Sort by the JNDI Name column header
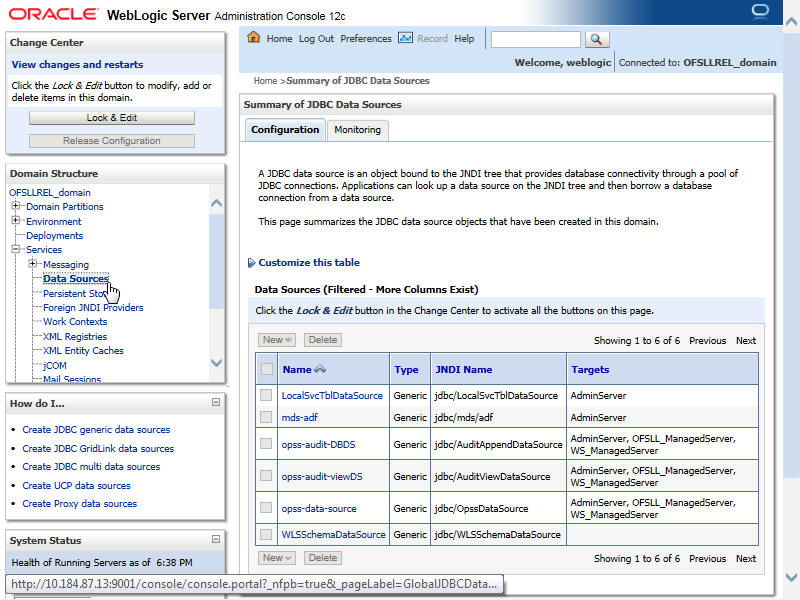The height and width of the screenshot is (600, 800). [463, 369]
